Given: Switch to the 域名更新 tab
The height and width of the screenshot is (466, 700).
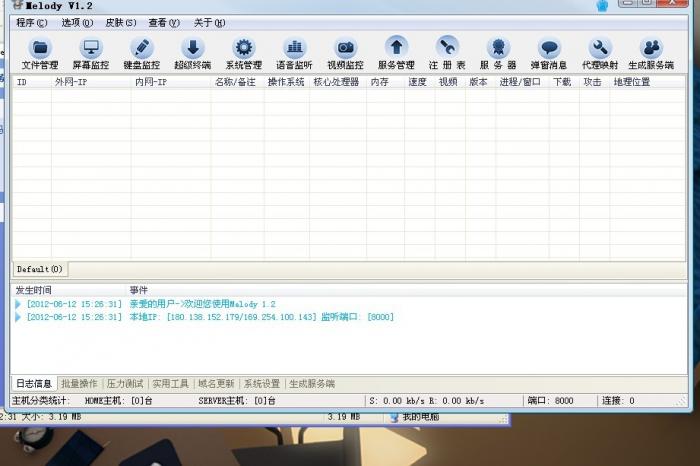Looking at the screenshot, I should tap(216, 384).
